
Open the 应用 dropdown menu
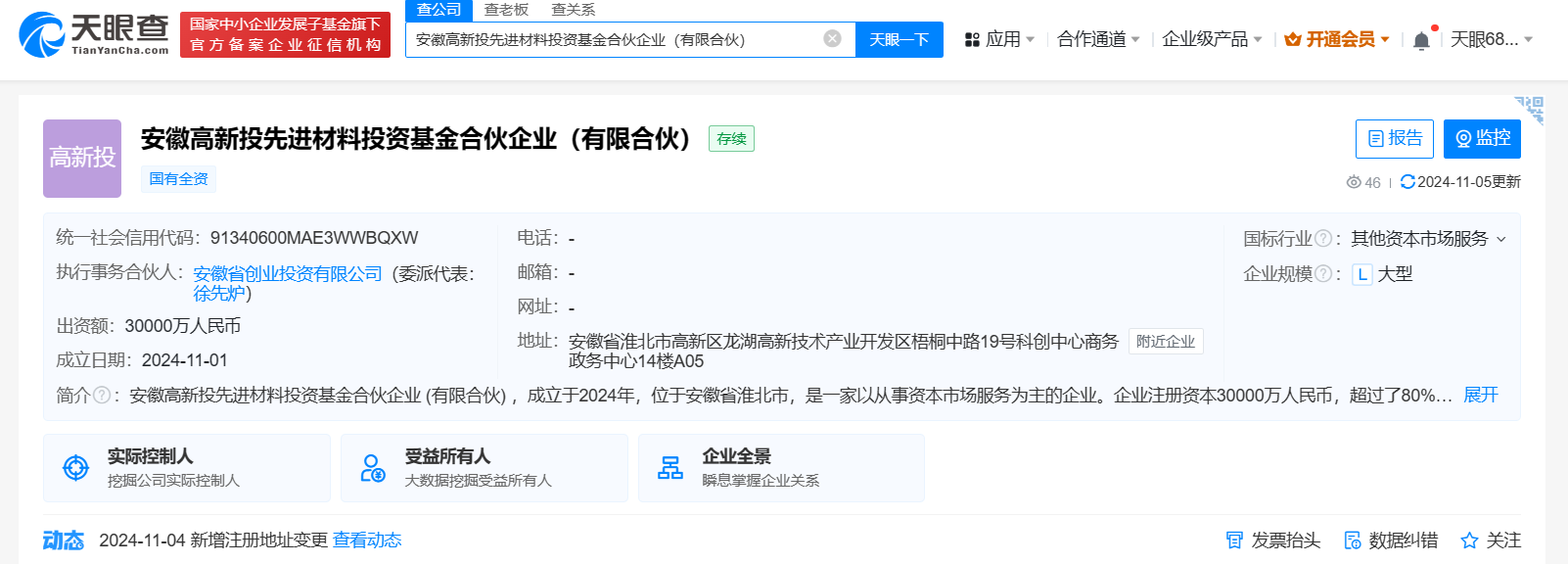999,40
